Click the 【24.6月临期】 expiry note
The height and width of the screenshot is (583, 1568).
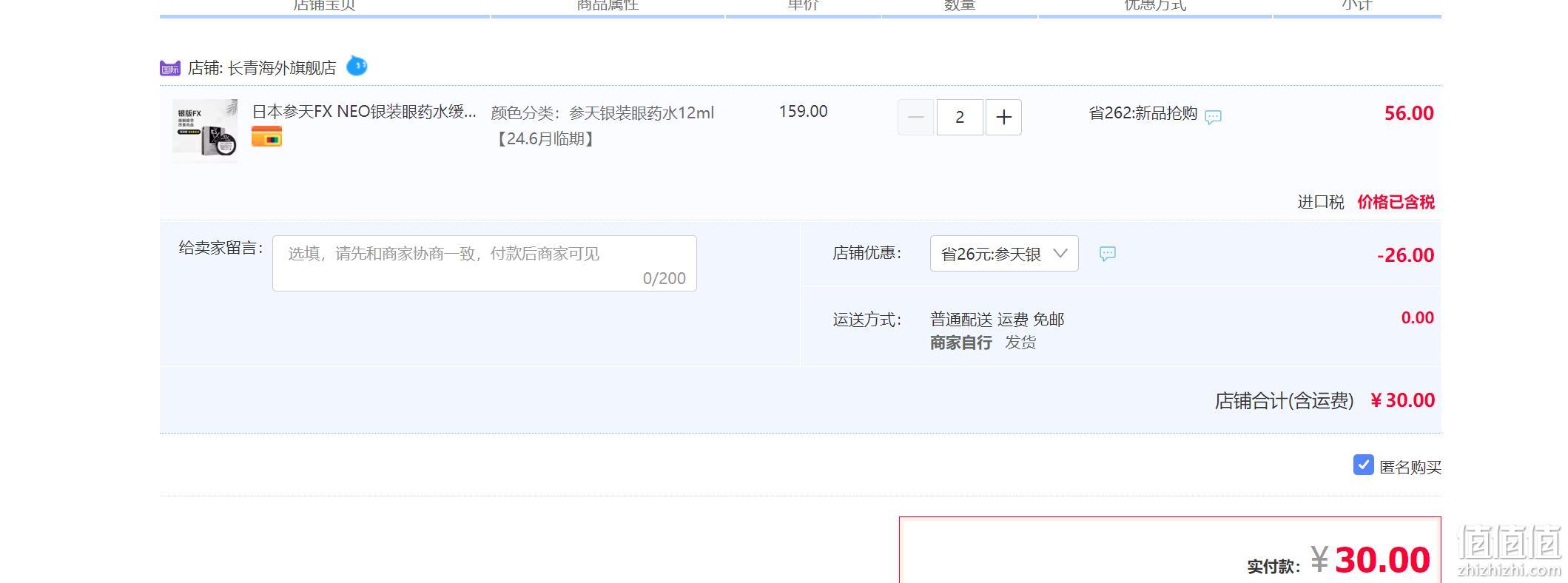pos(545,139)
